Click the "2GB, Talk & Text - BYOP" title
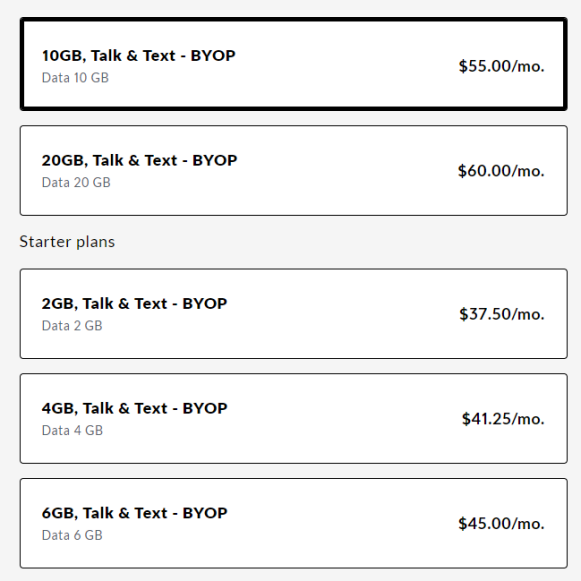581x581 pixels. [x=135, y=304]
